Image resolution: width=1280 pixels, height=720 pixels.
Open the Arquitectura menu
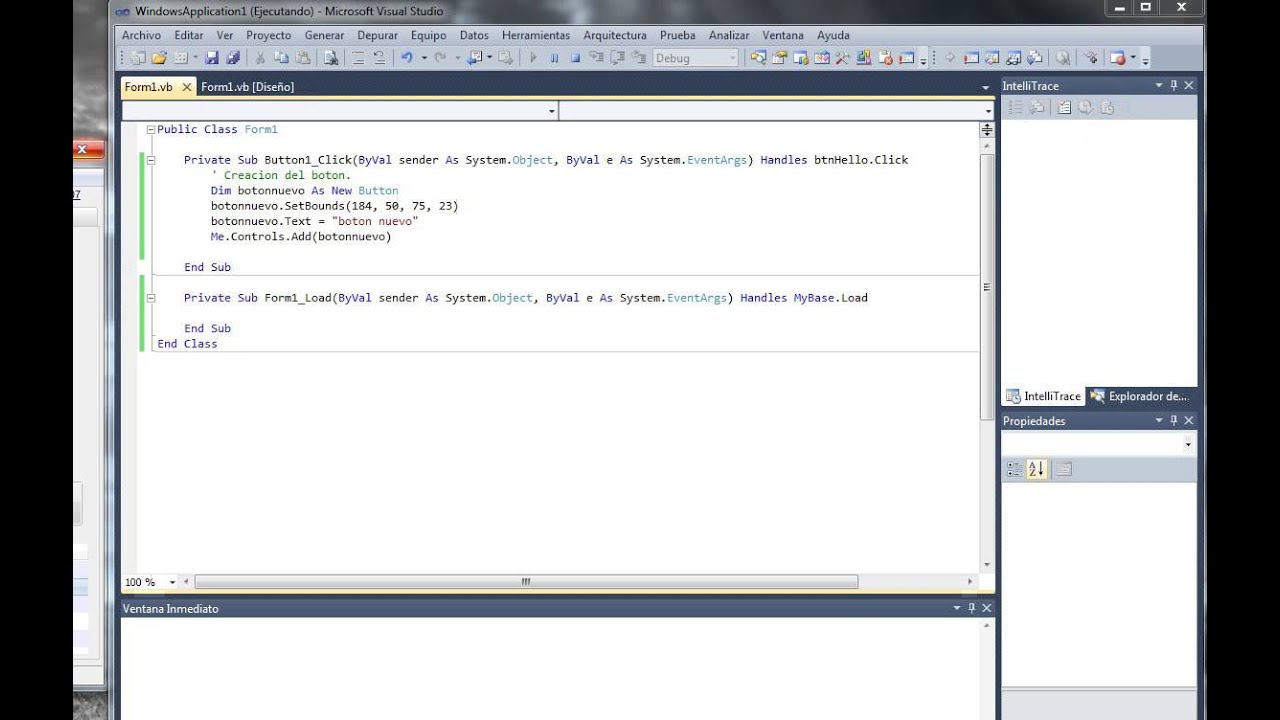615,35
